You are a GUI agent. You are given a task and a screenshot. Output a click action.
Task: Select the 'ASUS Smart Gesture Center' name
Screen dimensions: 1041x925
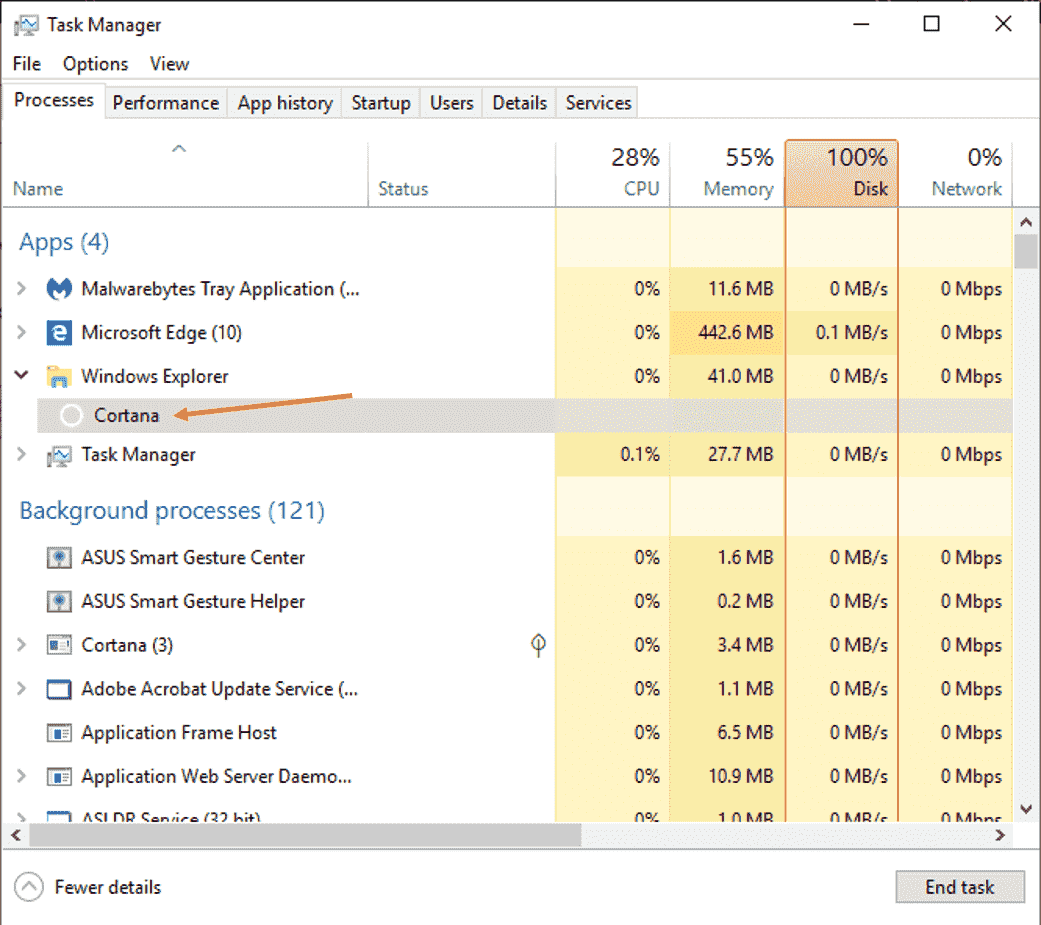[x=193, y=558]
